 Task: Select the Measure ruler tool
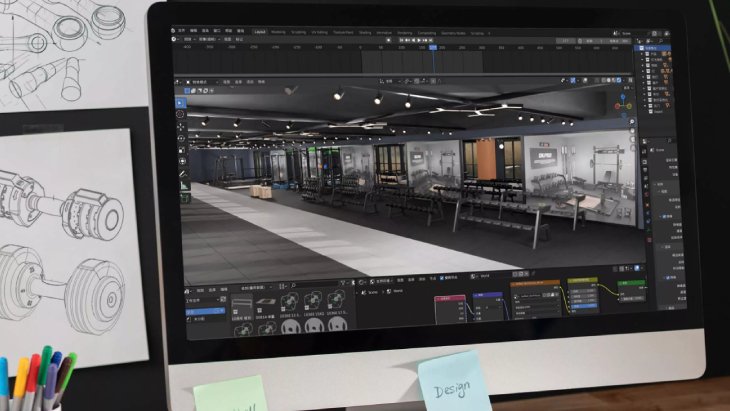pyautogui.click(x=182, y=185)
